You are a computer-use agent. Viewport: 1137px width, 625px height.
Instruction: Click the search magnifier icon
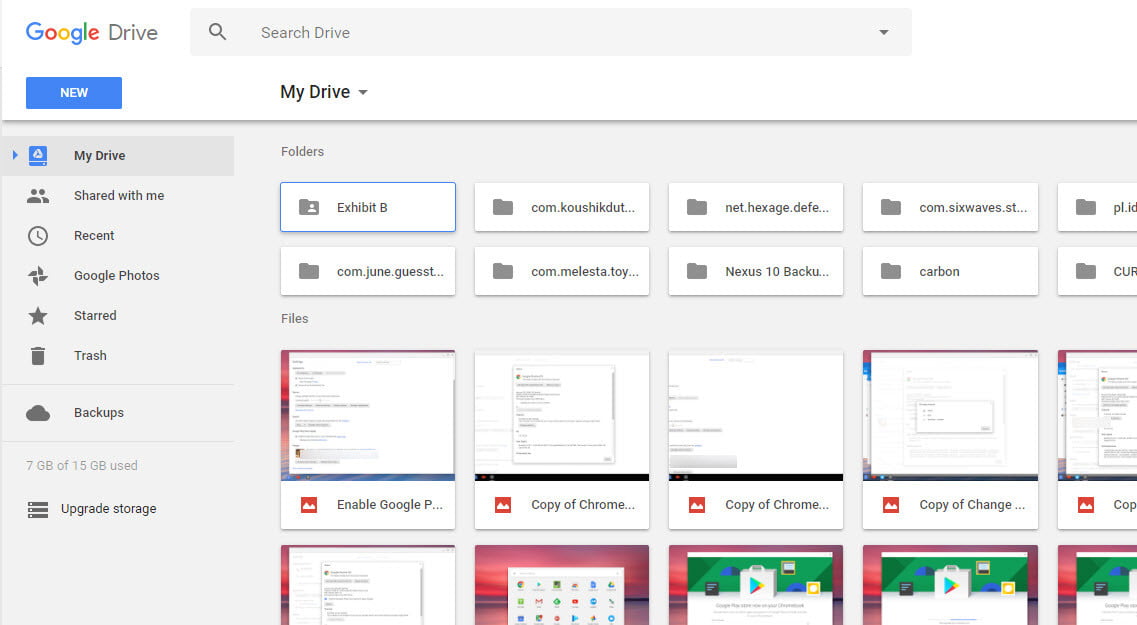coord(218,31)
